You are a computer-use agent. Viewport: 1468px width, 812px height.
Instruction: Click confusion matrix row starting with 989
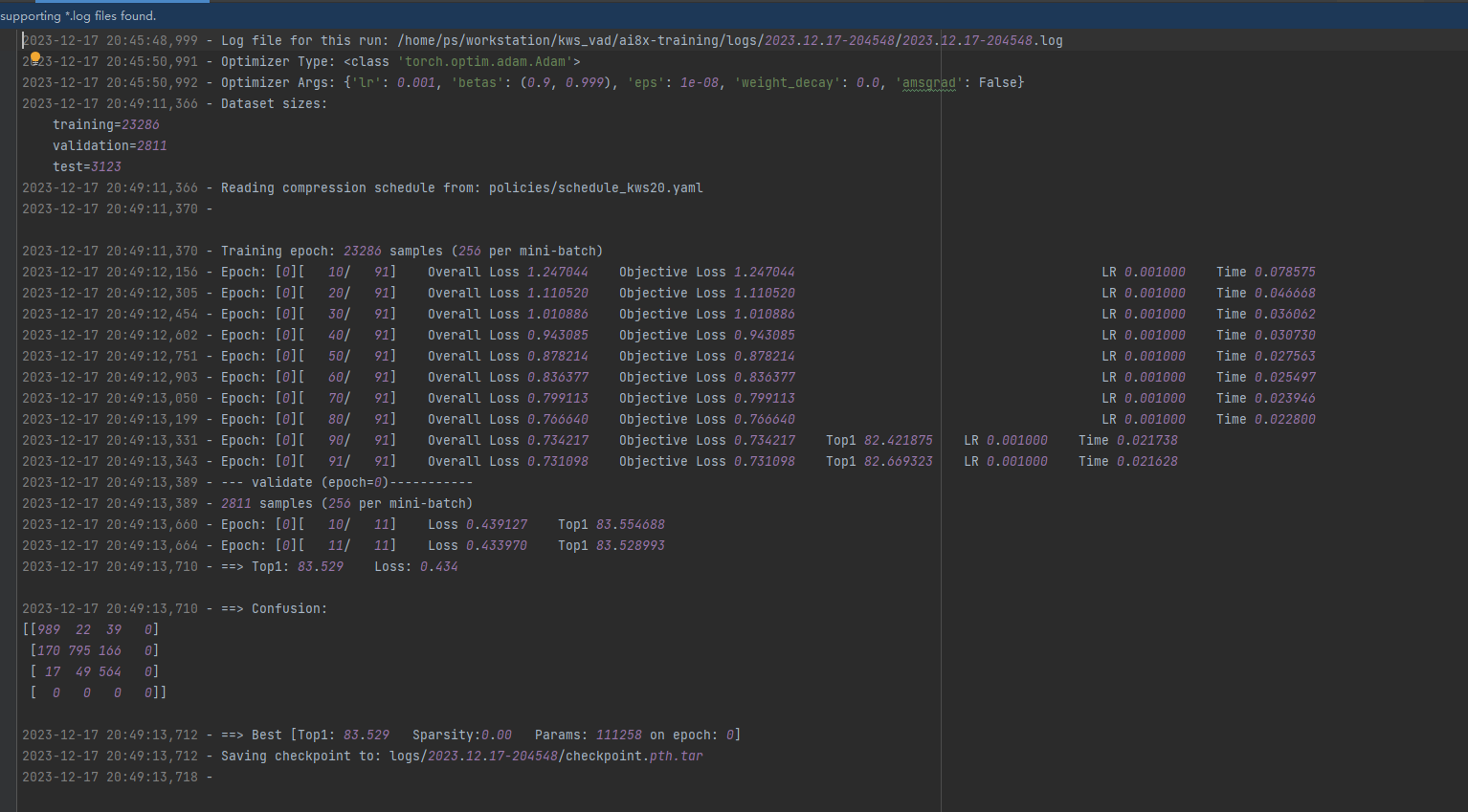click(91, 629)
